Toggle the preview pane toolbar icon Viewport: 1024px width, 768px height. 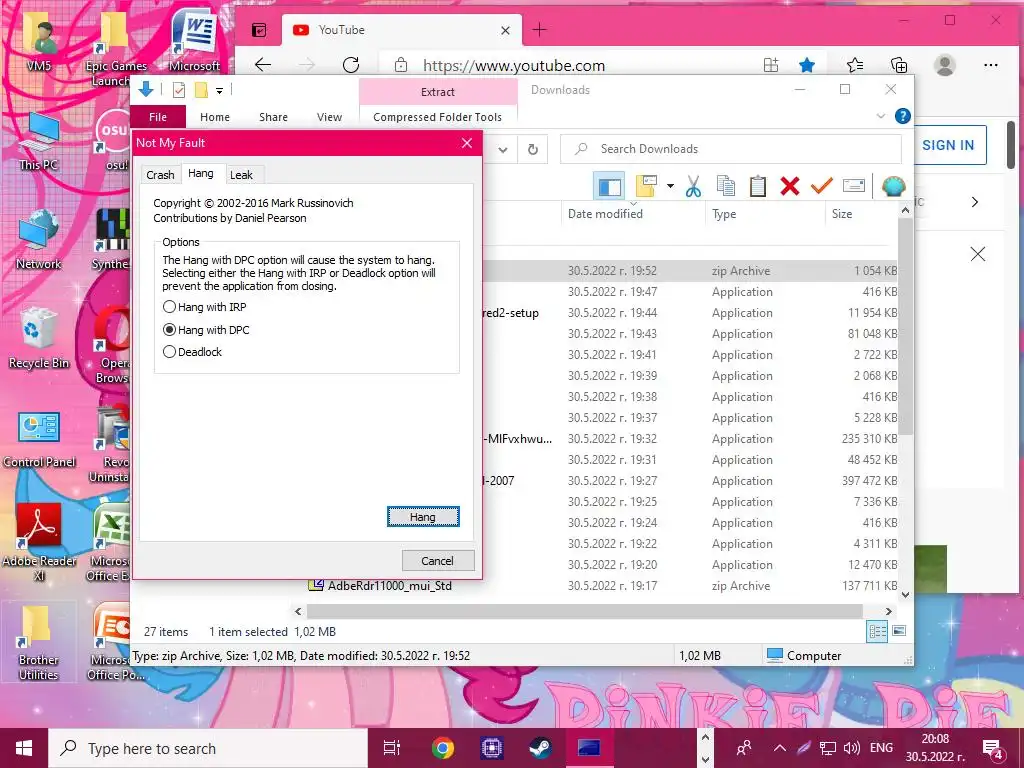[609, 187]
